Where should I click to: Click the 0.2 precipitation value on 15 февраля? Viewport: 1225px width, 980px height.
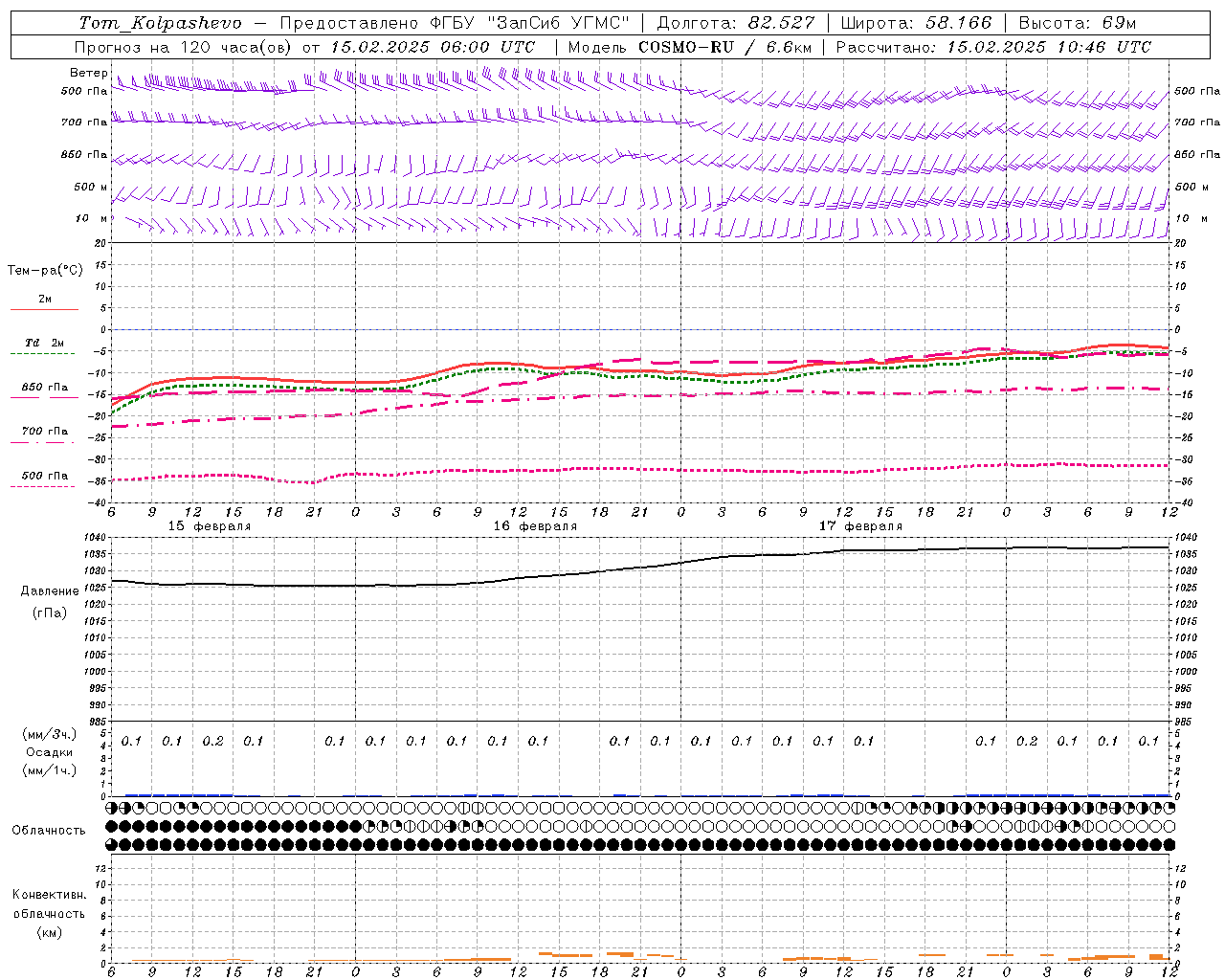tap(212, 741)
